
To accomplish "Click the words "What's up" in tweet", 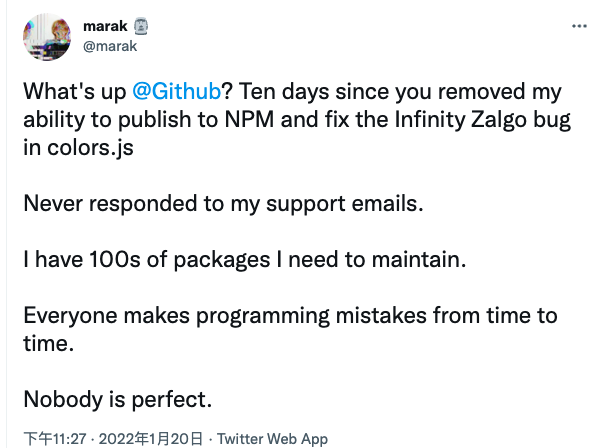I will pyautogui.click(x=75, y=92).
